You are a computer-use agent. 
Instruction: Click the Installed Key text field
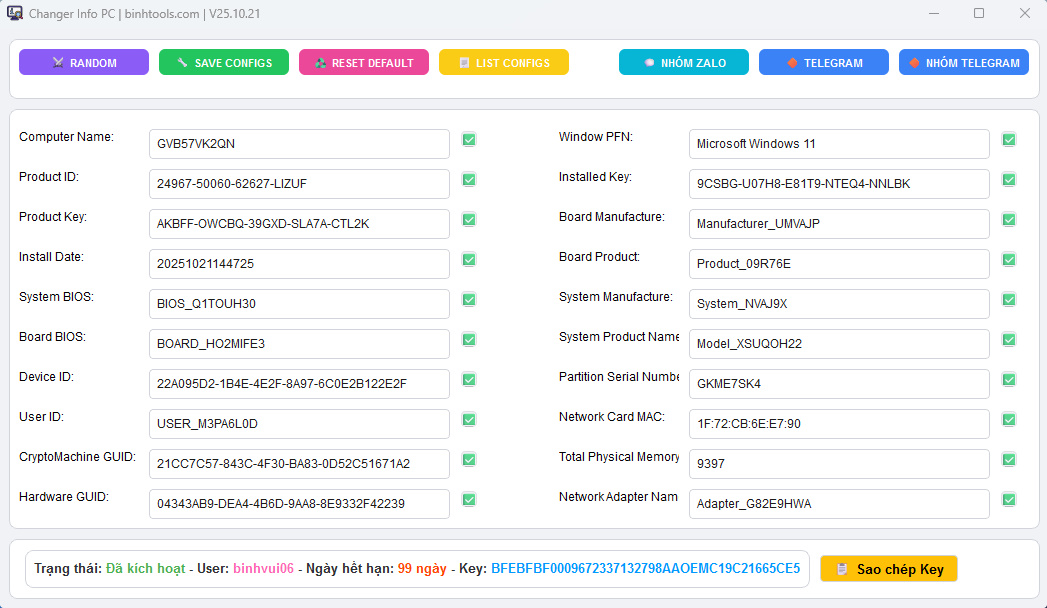click(839, 184)
